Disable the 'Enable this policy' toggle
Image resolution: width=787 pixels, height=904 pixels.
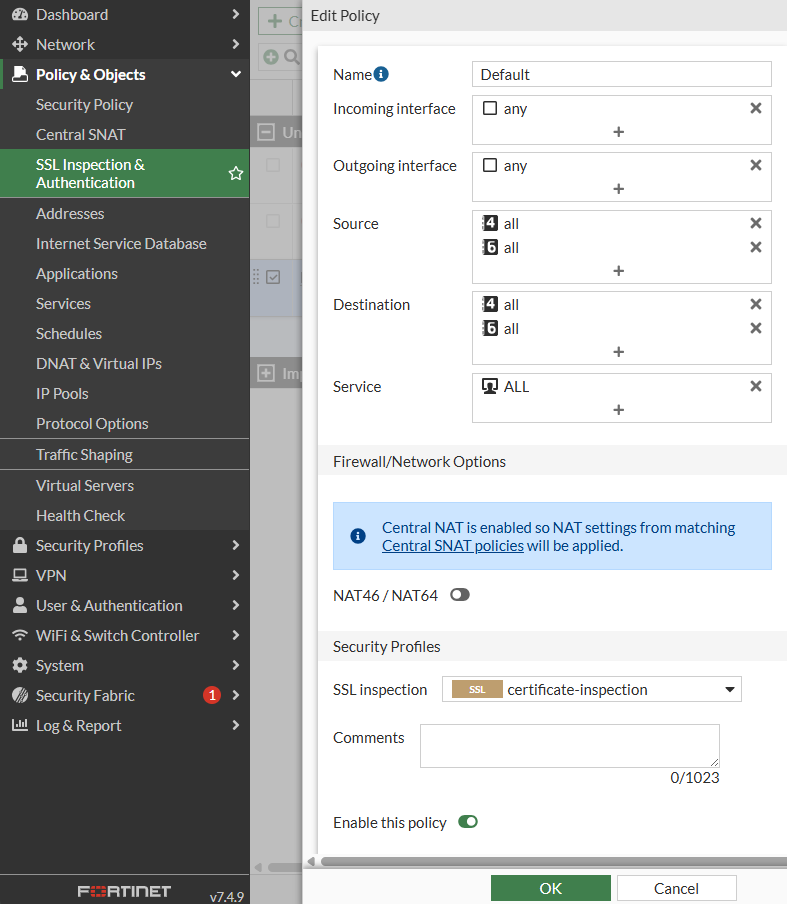468,822
